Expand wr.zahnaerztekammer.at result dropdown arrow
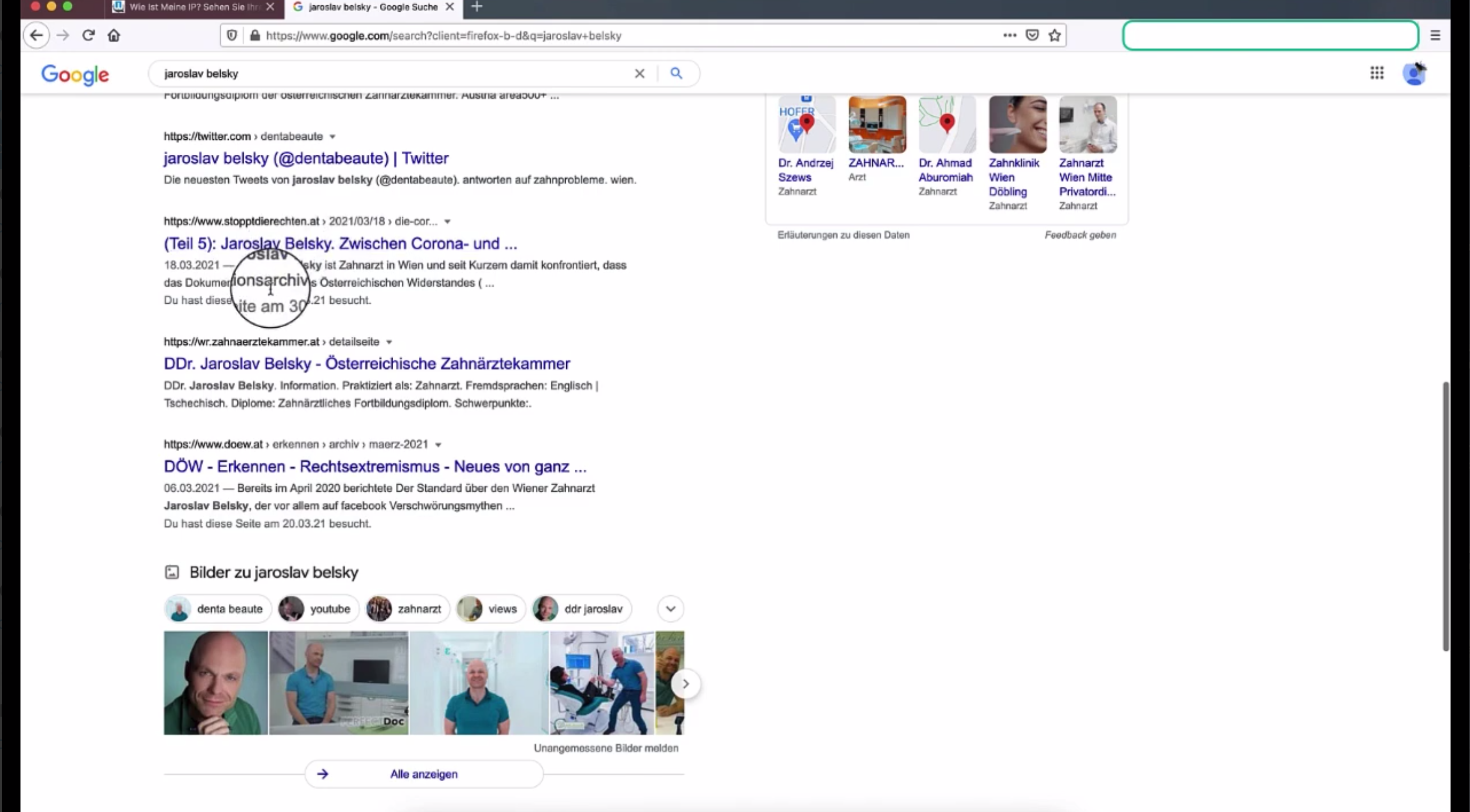 (389, 342)
